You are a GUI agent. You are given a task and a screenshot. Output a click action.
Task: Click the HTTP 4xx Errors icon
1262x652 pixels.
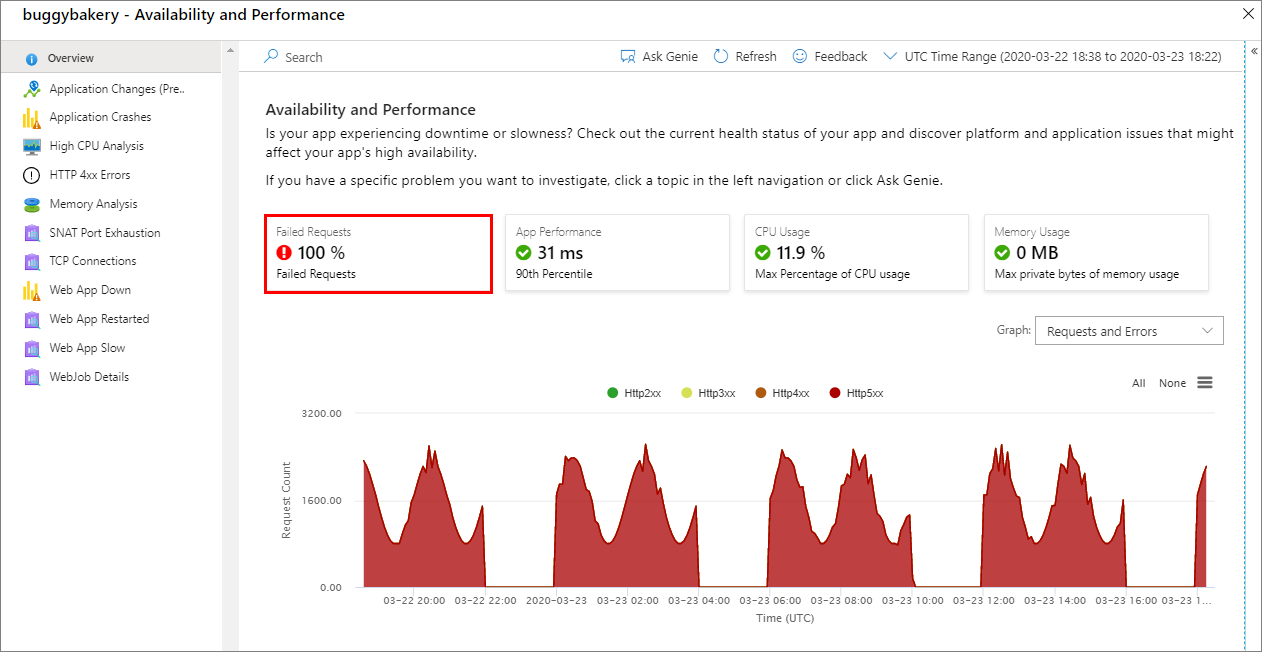click(32, 175)
